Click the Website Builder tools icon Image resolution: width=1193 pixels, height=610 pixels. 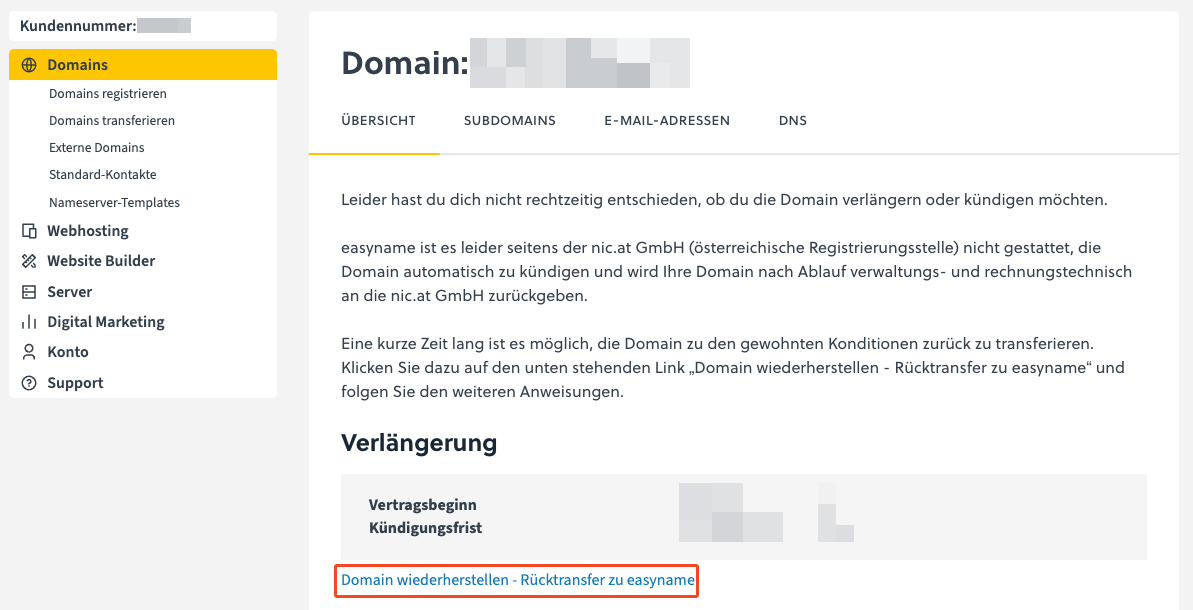[29, 261]
